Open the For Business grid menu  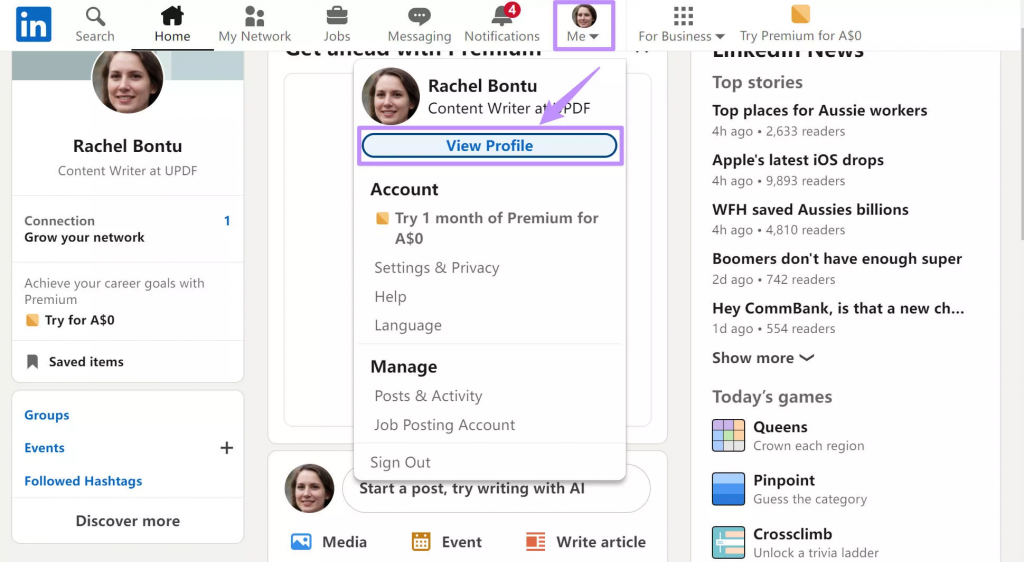pos(682,24)
